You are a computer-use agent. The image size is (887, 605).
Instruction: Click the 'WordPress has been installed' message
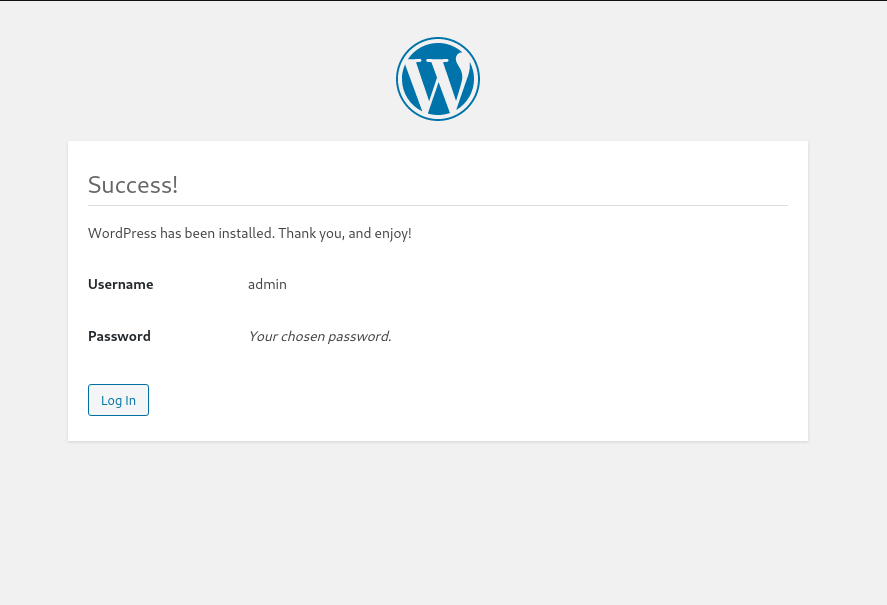pyautogui.click(x=249, y=233)
